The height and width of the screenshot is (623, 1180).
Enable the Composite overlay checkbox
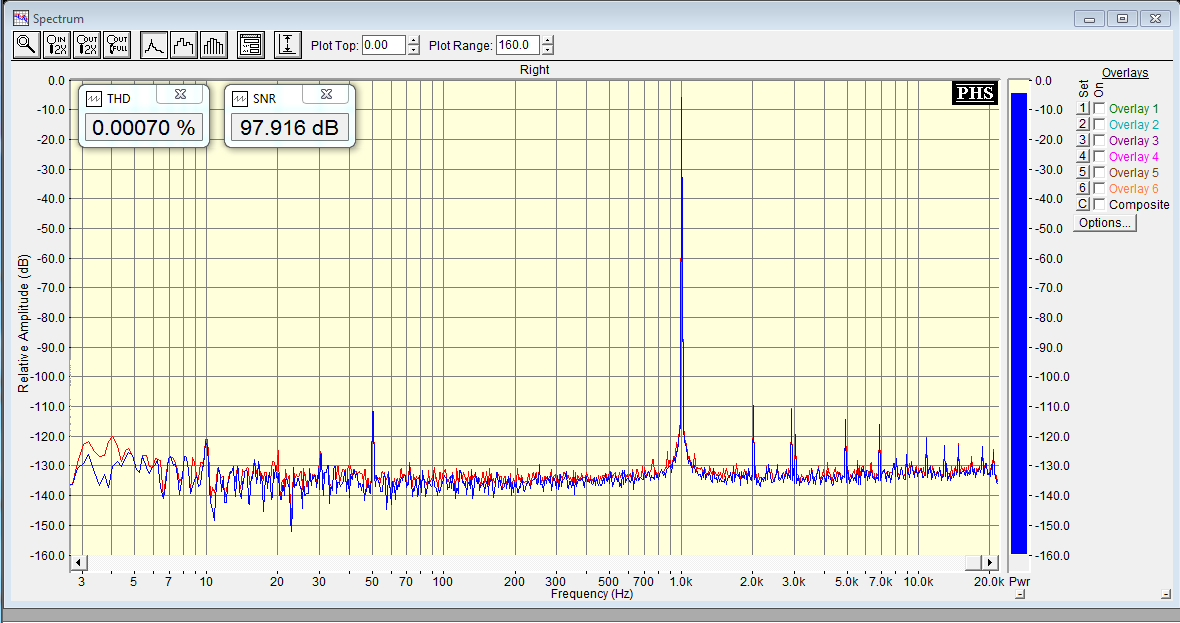[x=1099, y=204]
